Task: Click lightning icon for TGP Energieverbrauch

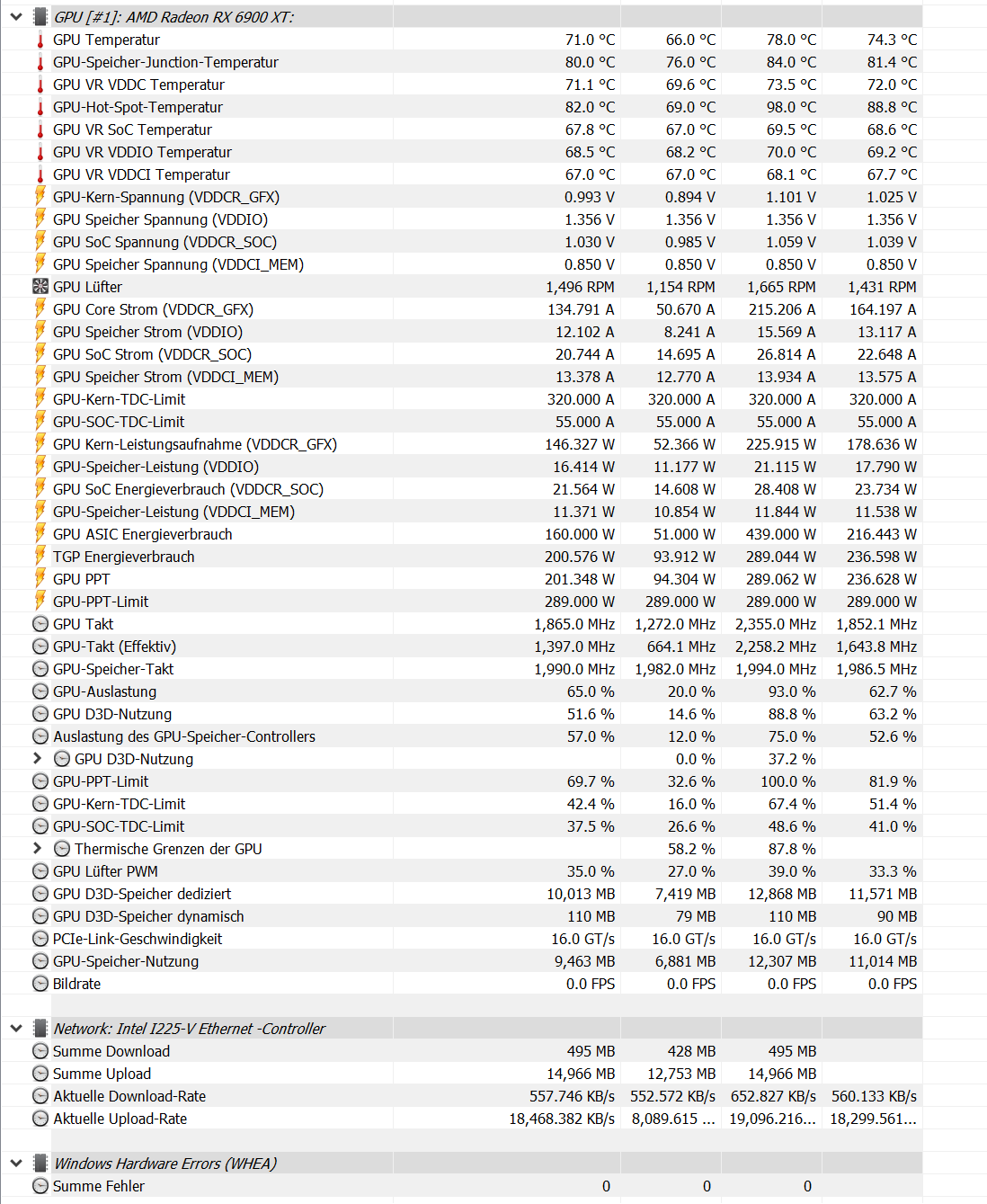Action: [40, 556]
